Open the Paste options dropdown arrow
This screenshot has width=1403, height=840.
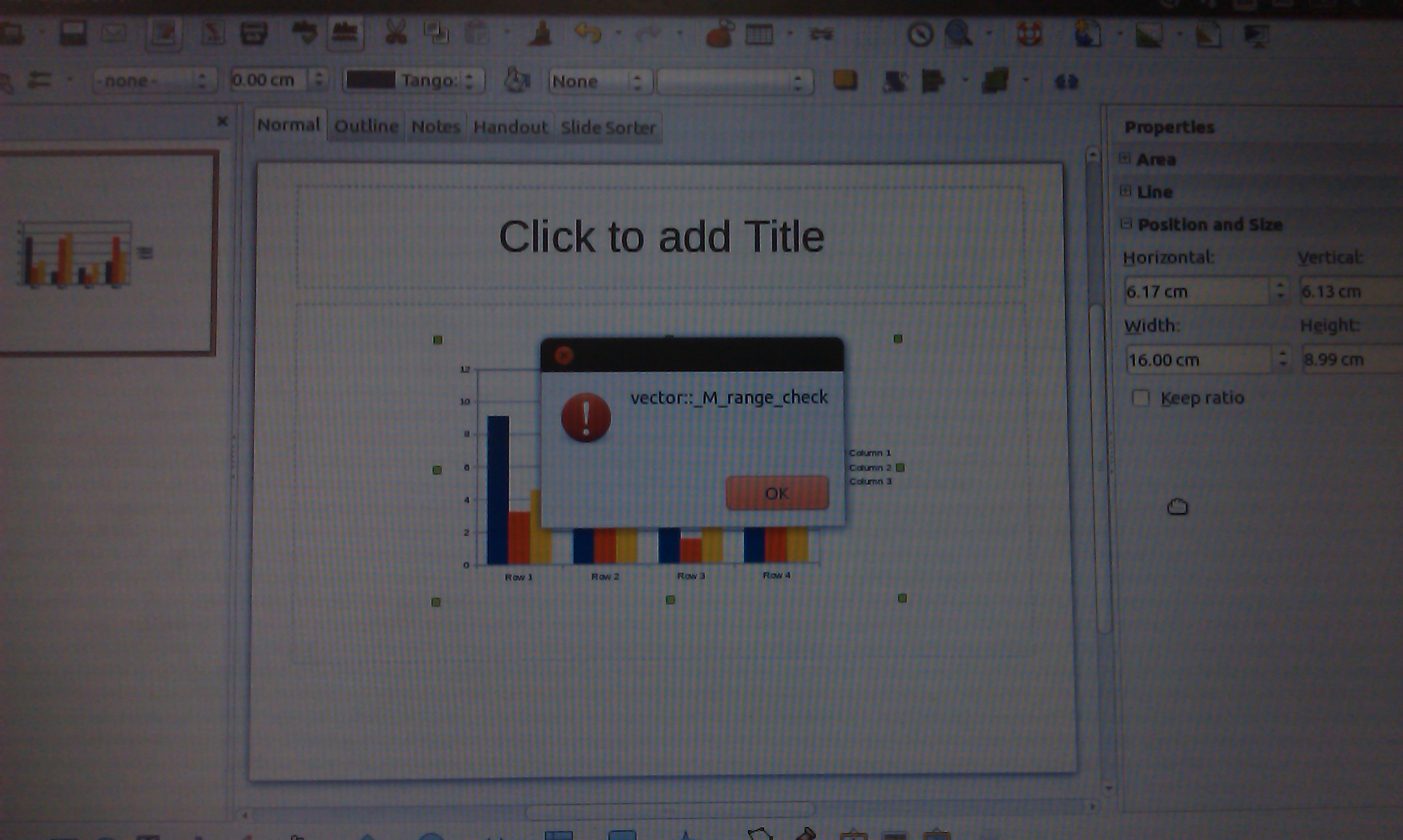(507, 33)
